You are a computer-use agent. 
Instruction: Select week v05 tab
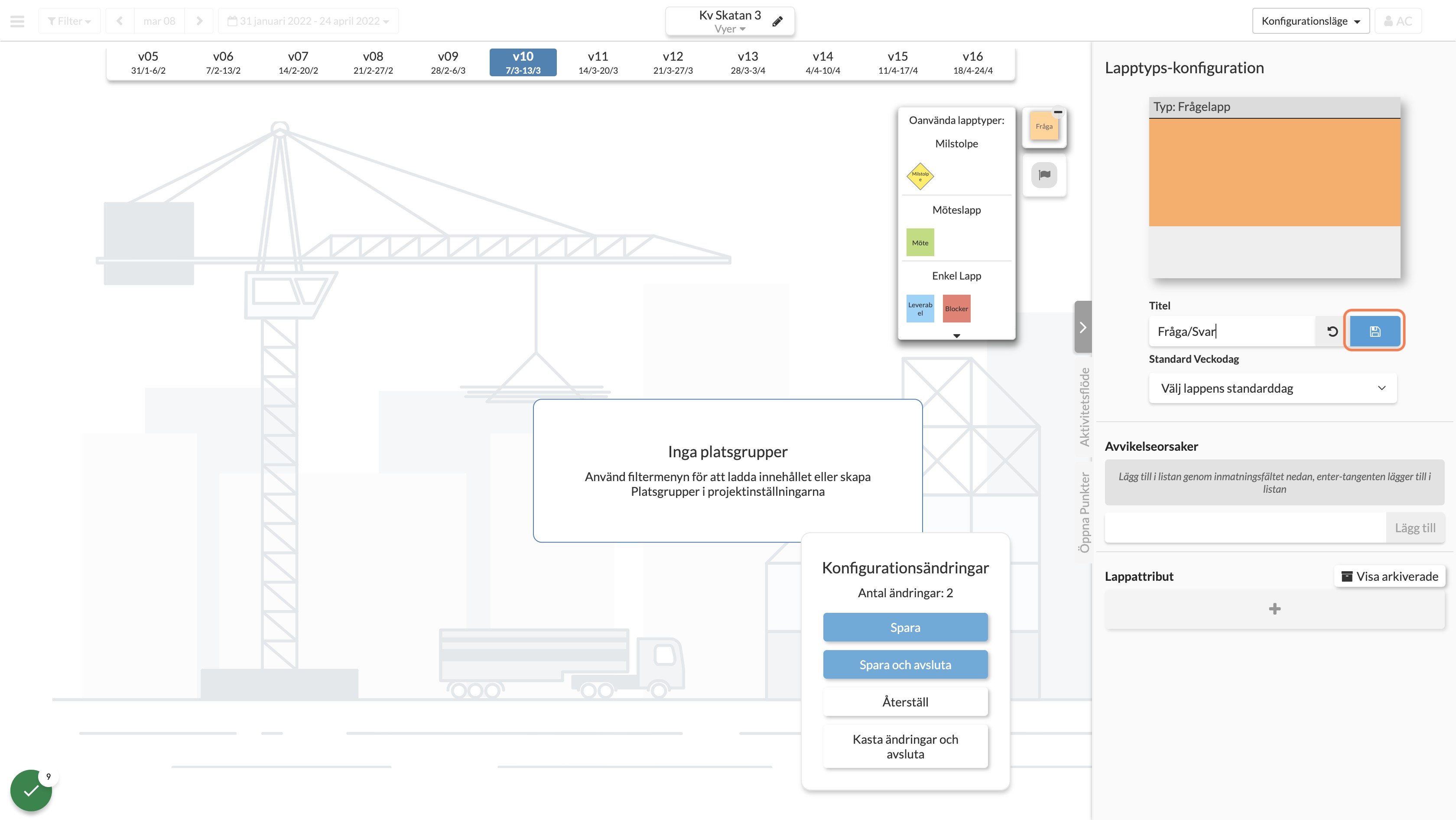click(148, 62)
